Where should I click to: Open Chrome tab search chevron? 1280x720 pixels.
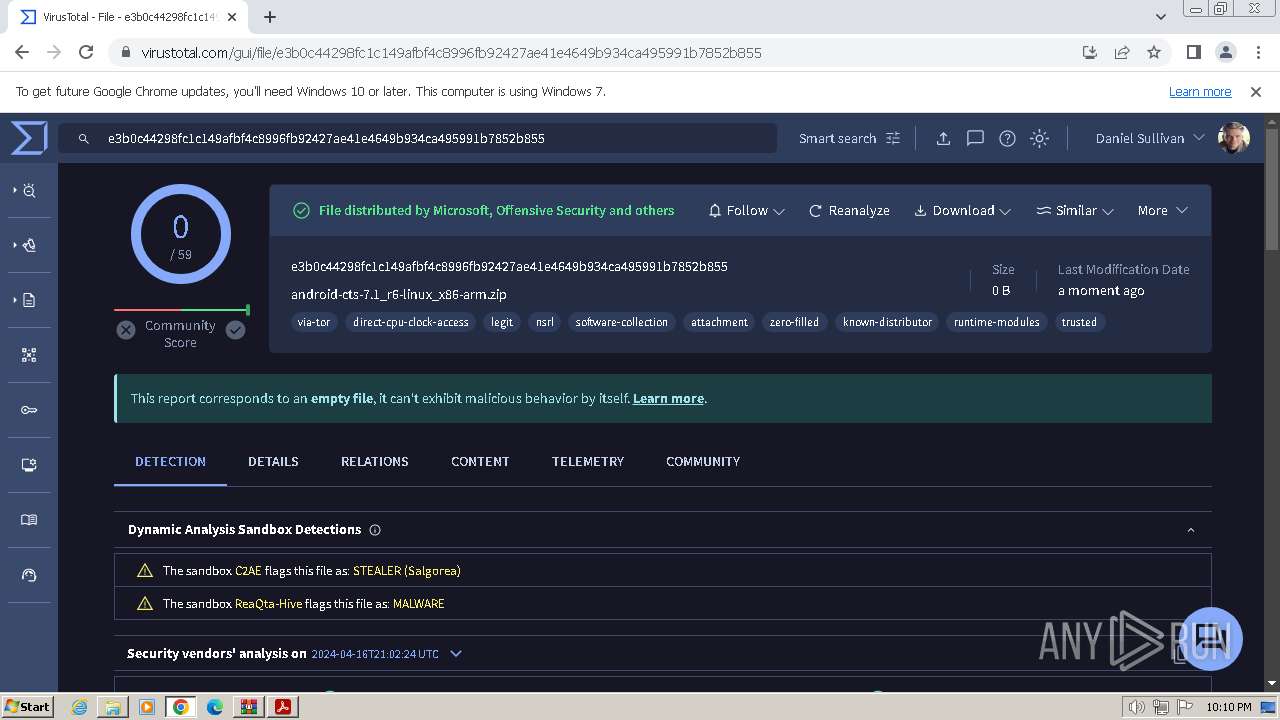tap(1160, 16)
